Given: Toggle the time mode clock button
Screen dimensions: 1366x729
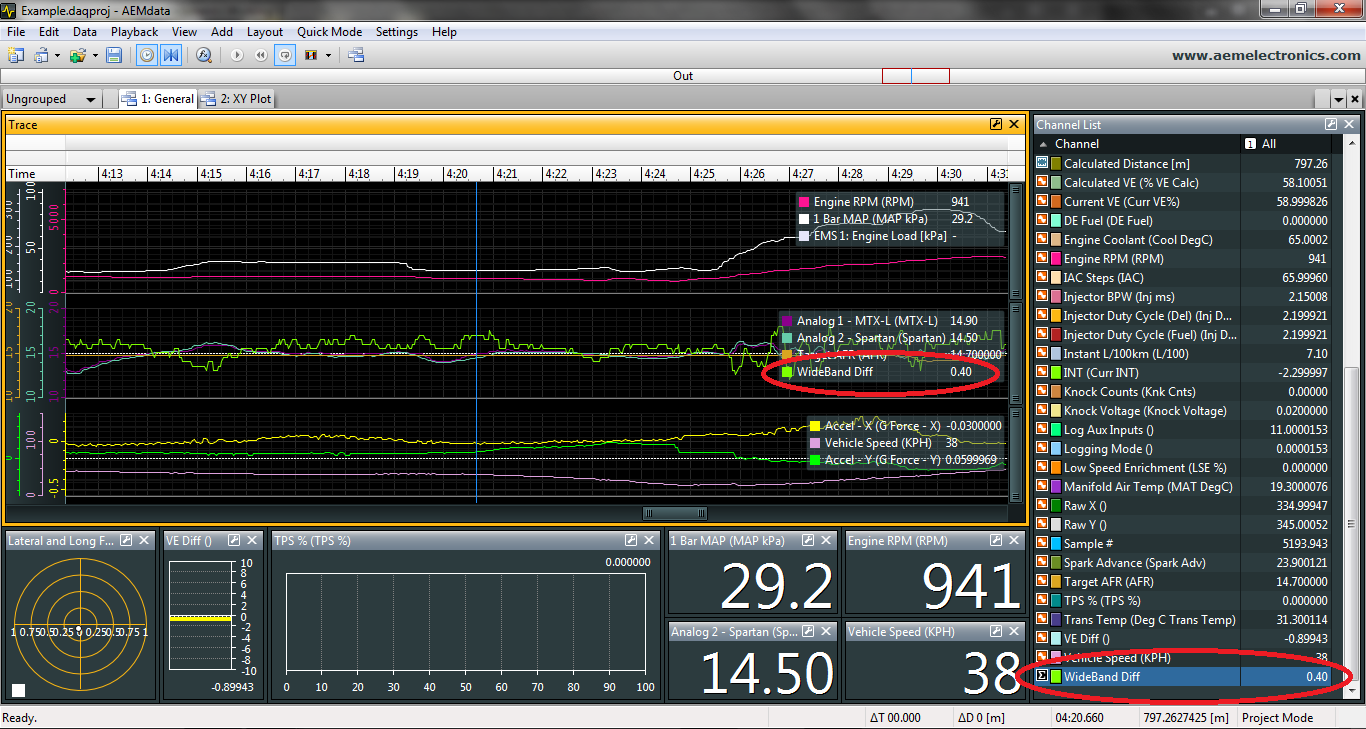Looking at the screenshot, I should click(147, 55).
